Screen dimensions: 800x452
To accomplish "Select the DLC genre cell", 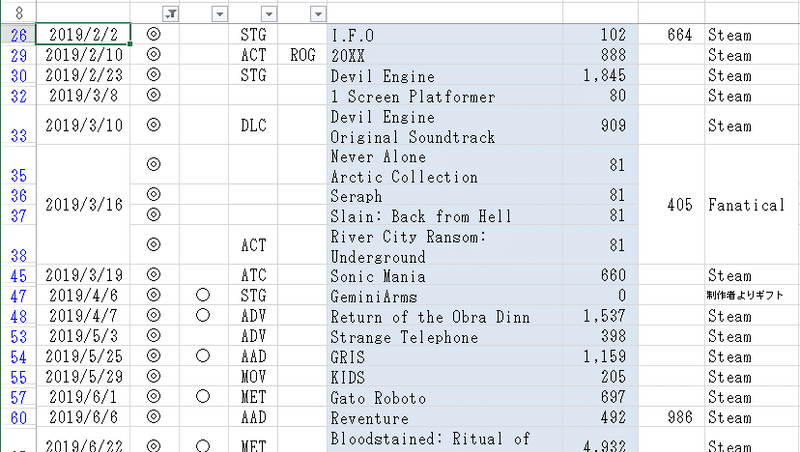I will click(x=254, y=125).
